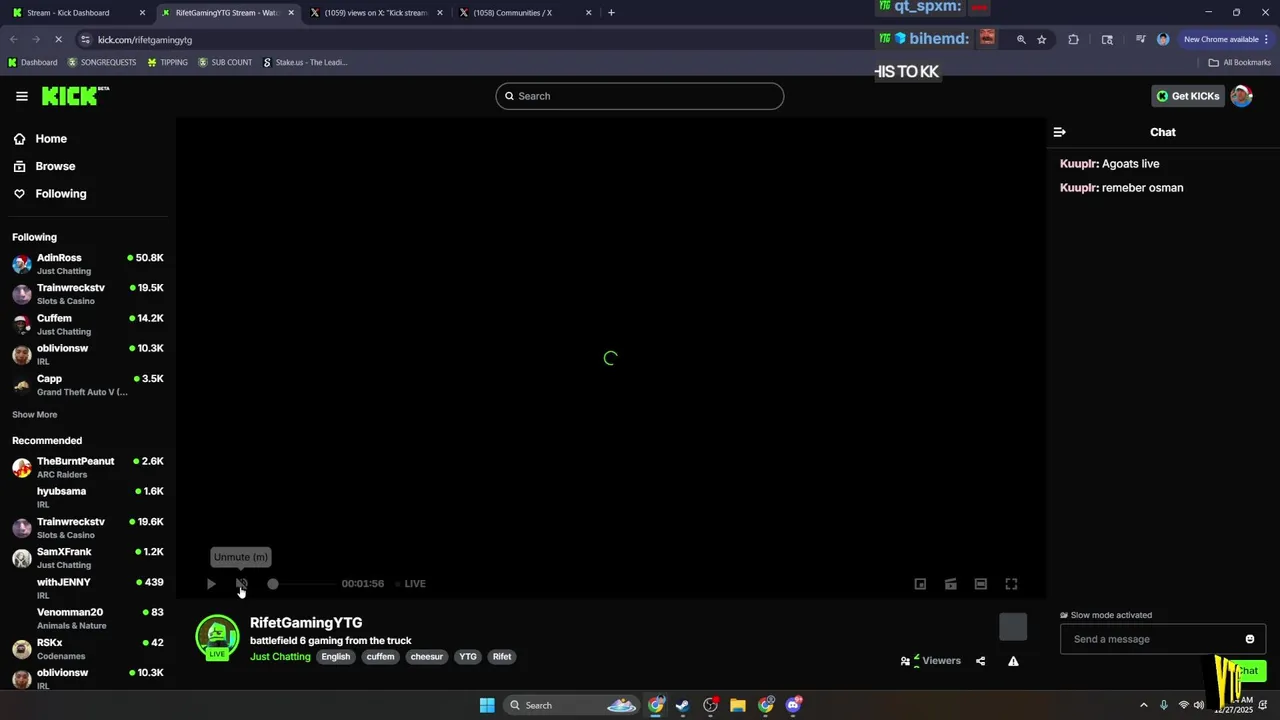
Task: Collapse the chat panel with arrow icon
Action: [x=1060, y=132]
